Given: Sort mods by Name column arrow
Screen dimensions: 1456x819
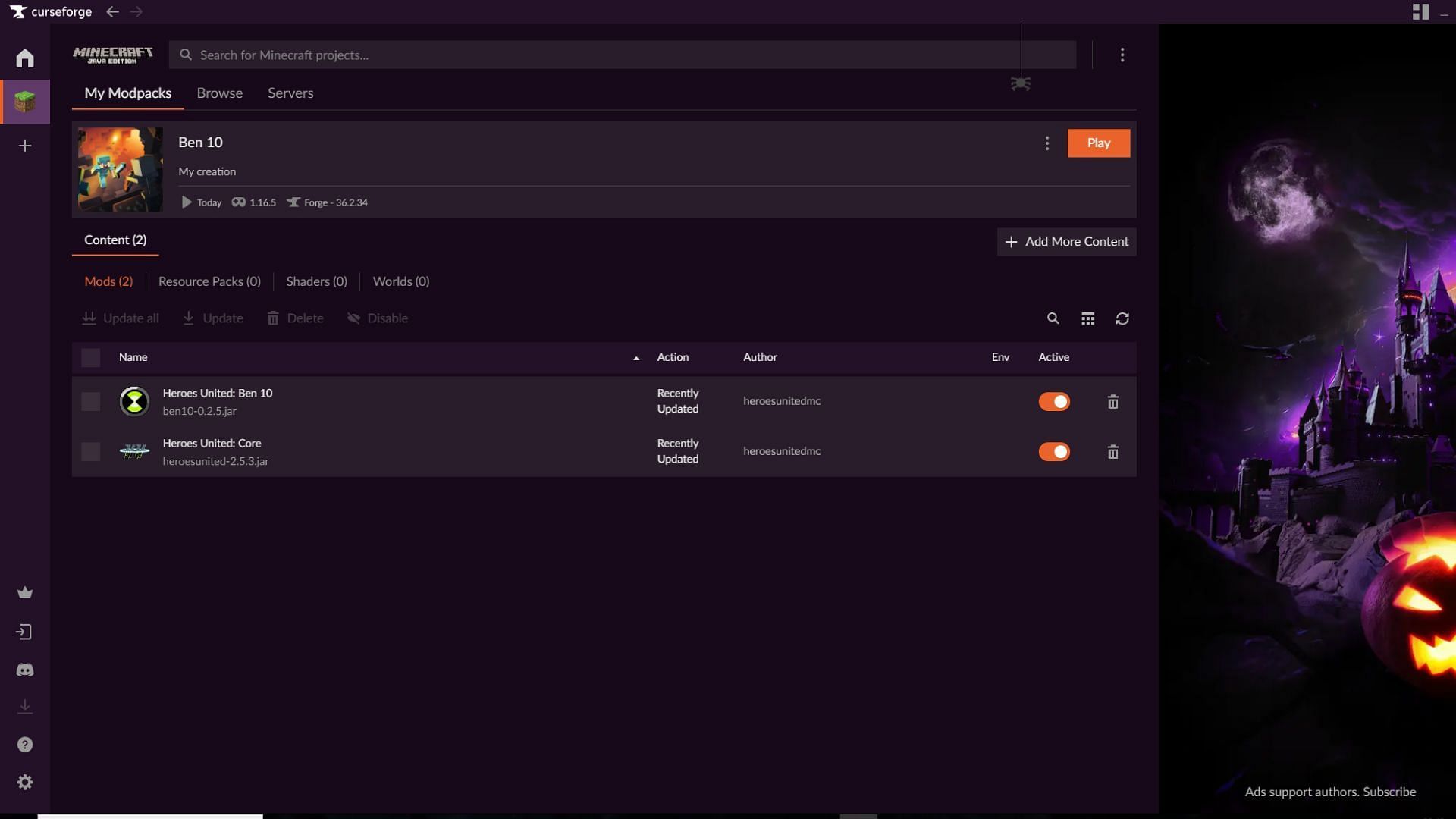Looking at the screenshot, I should [636, 358].
